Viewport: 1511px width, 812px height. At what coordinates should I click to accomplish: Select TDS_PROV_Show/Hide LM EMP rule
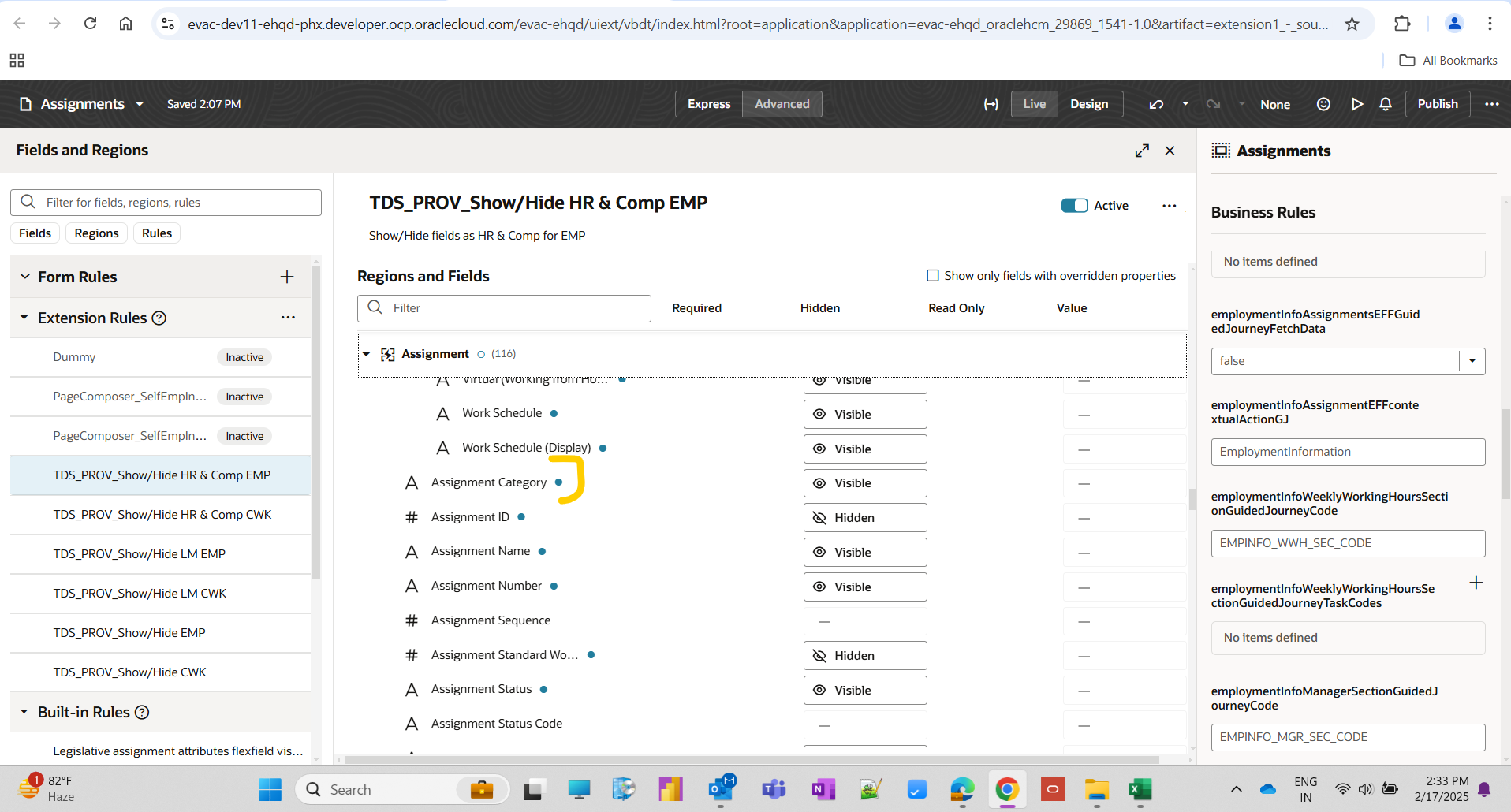click(160, 554)
